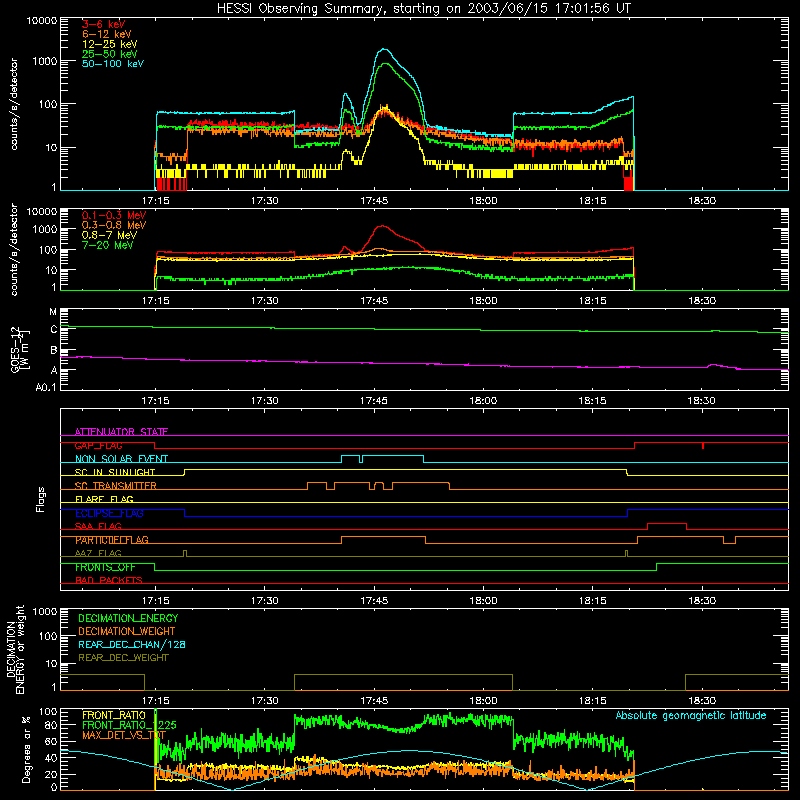Click the red 0.1-0.3 MeV curve peak
The height and width of the screenshot is (800, 800).
(x=381, y=226)
